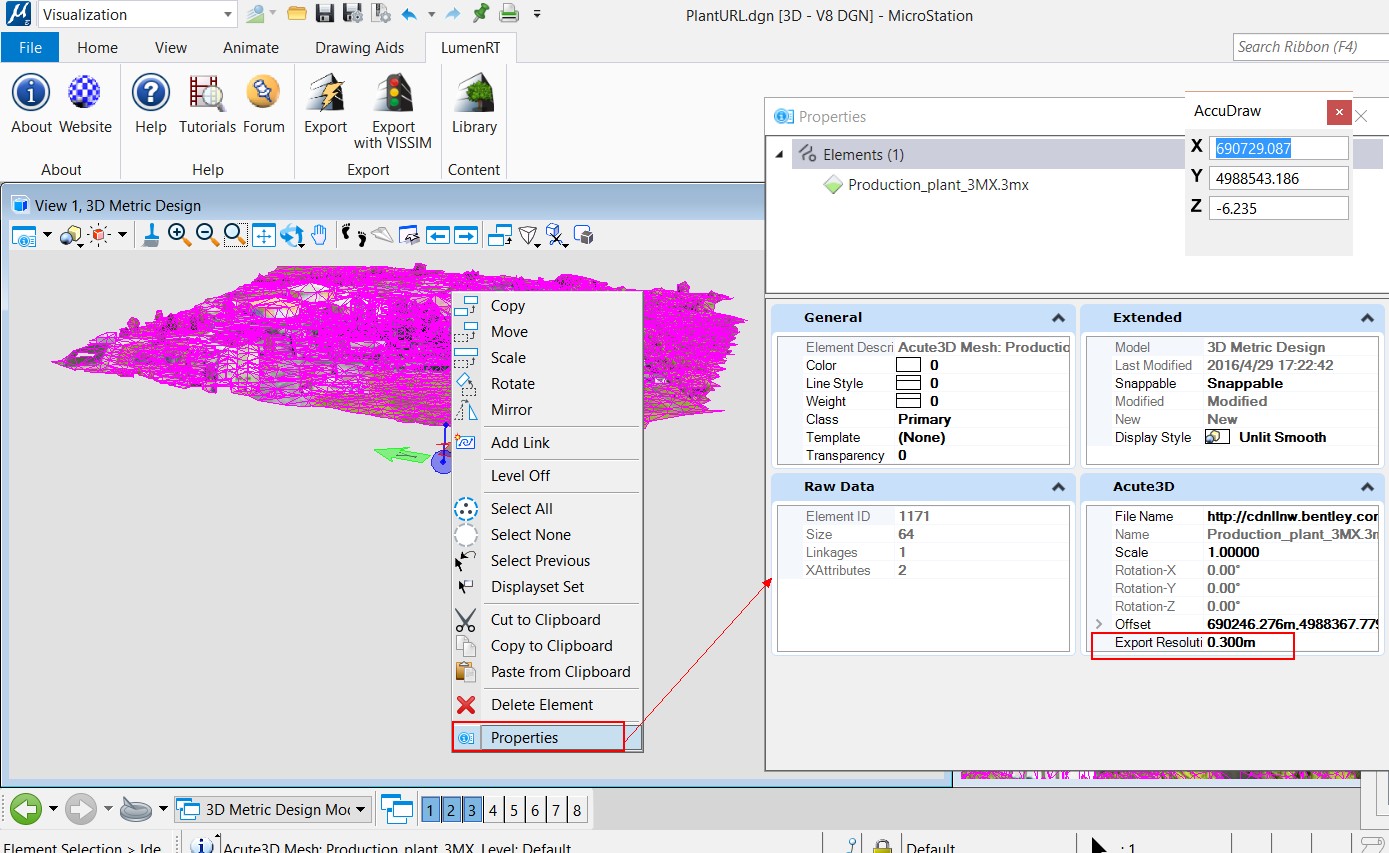1389x853 pixels.
Task: Click the message center info icon
Action: pyautogui.click(x=203, y=846)
